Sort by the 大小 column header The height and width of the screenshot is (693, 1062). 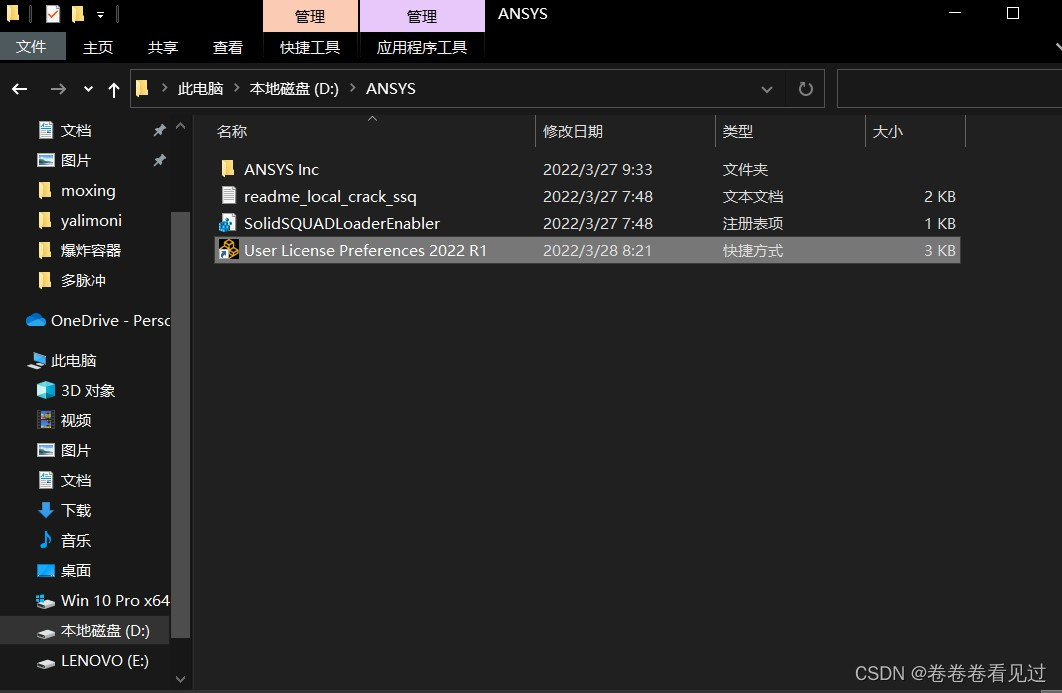point(888,131)
